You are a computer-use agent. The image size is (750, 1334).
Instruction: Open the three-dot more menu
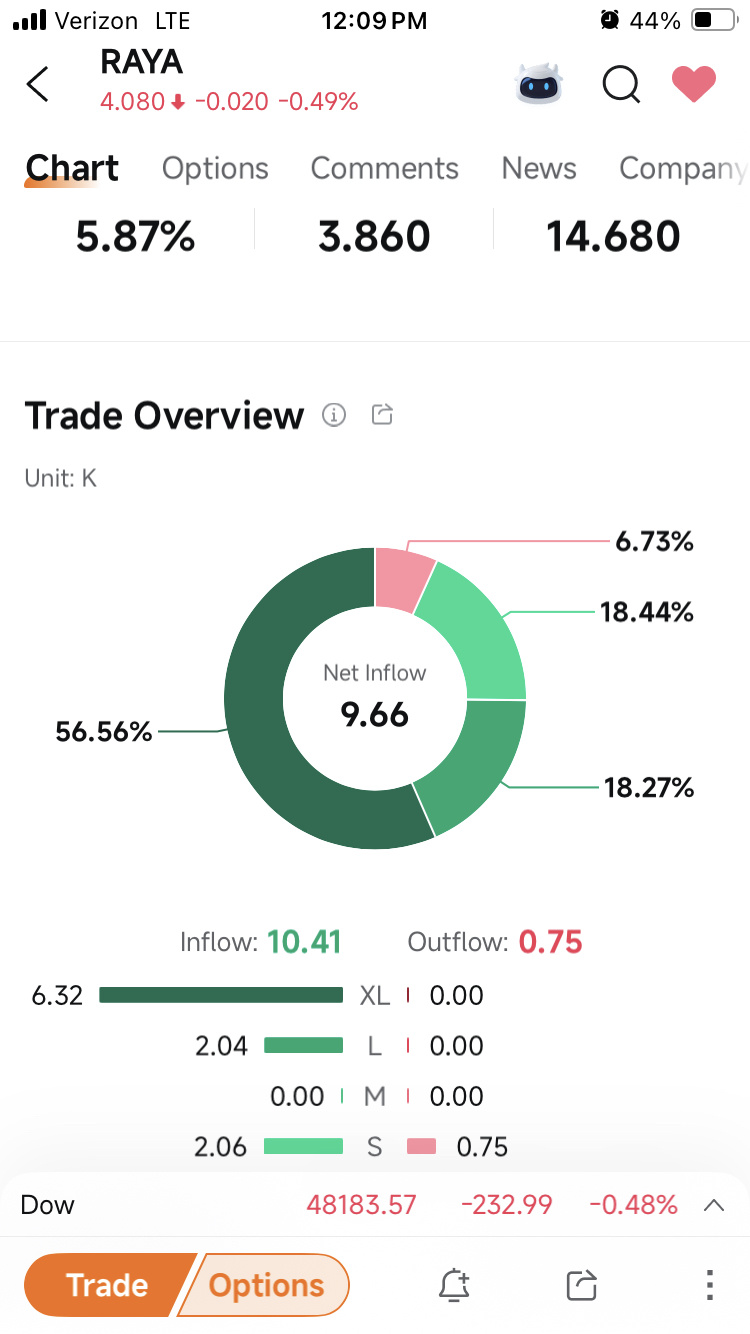[x=709, y=1285]
